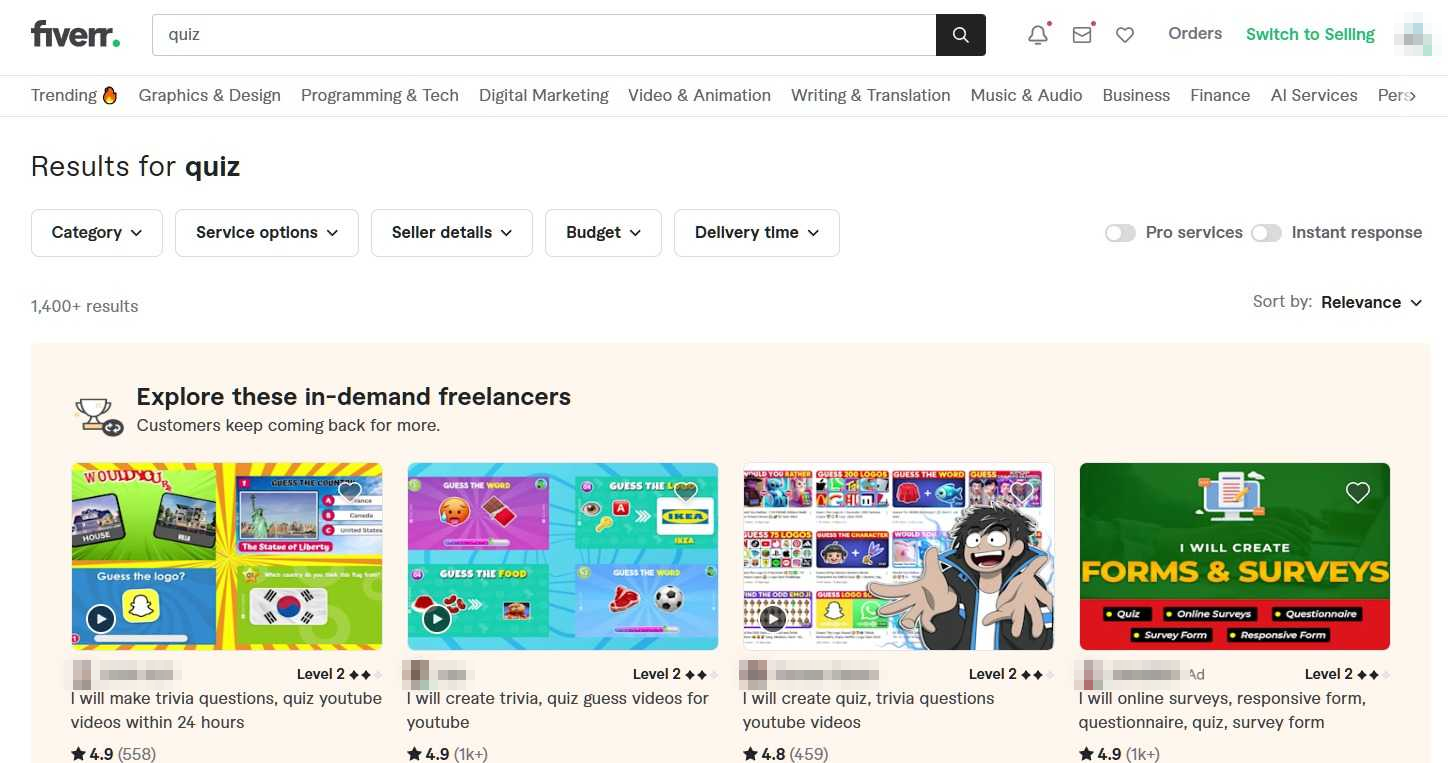Screen dimensions: 1448x763
Task: Click the search field containing 'quiz'
Action: (544, 35)
